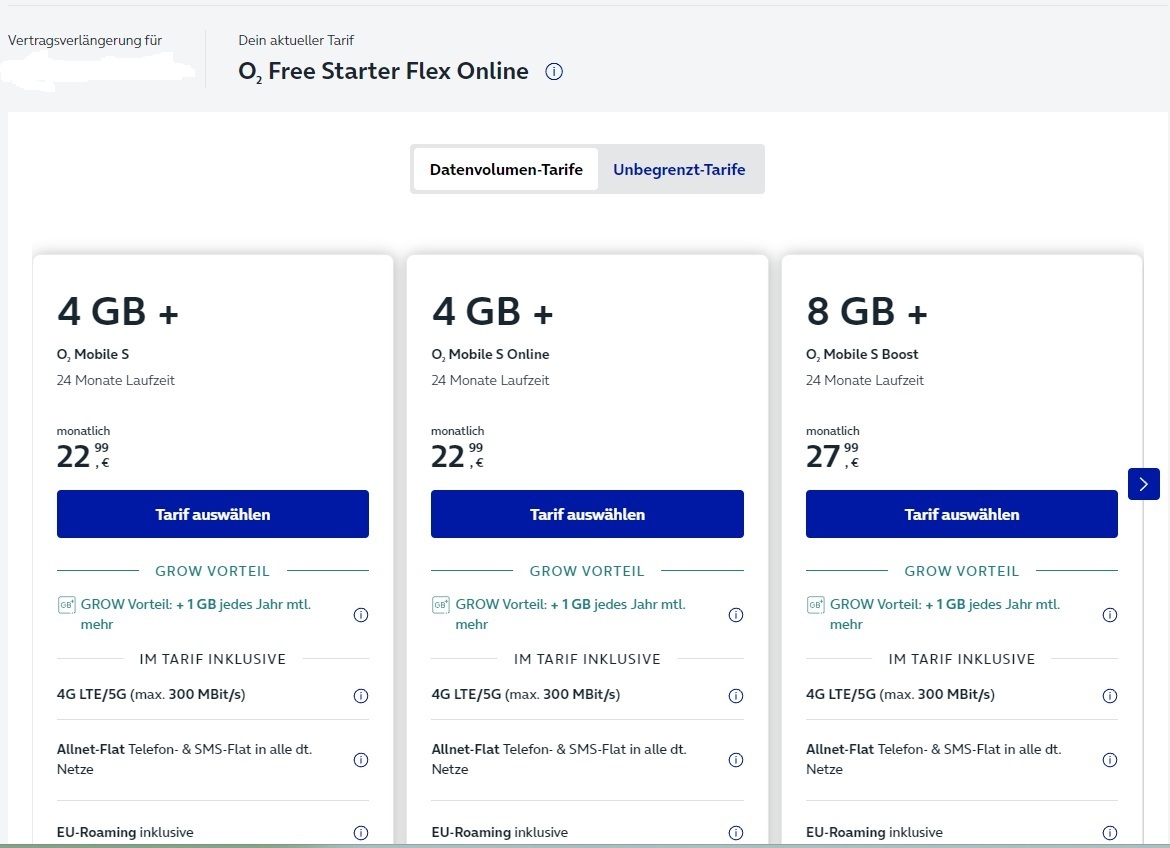The width and height of the screenshot is (1170, 848).
Task: Open Allnet-Flat info icon in O2 Mobile S Boost card
Action: pos(1110,760)
